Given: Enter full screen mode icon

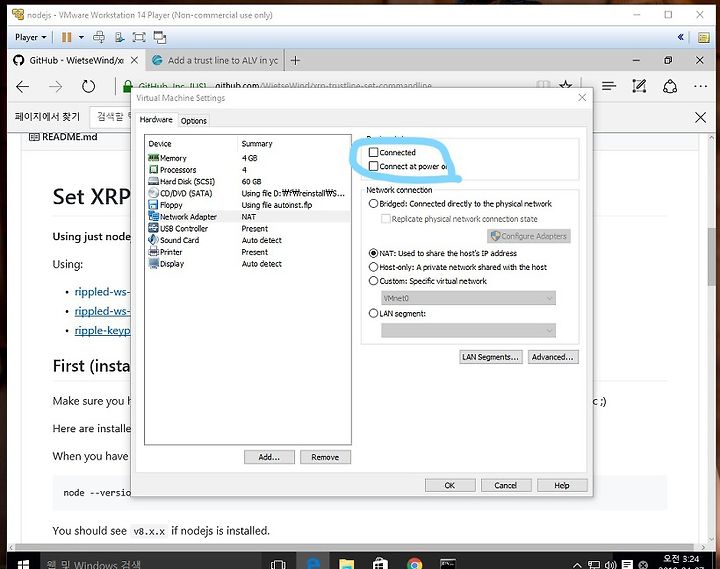Looking at the screenshot, I should (139, 37).
